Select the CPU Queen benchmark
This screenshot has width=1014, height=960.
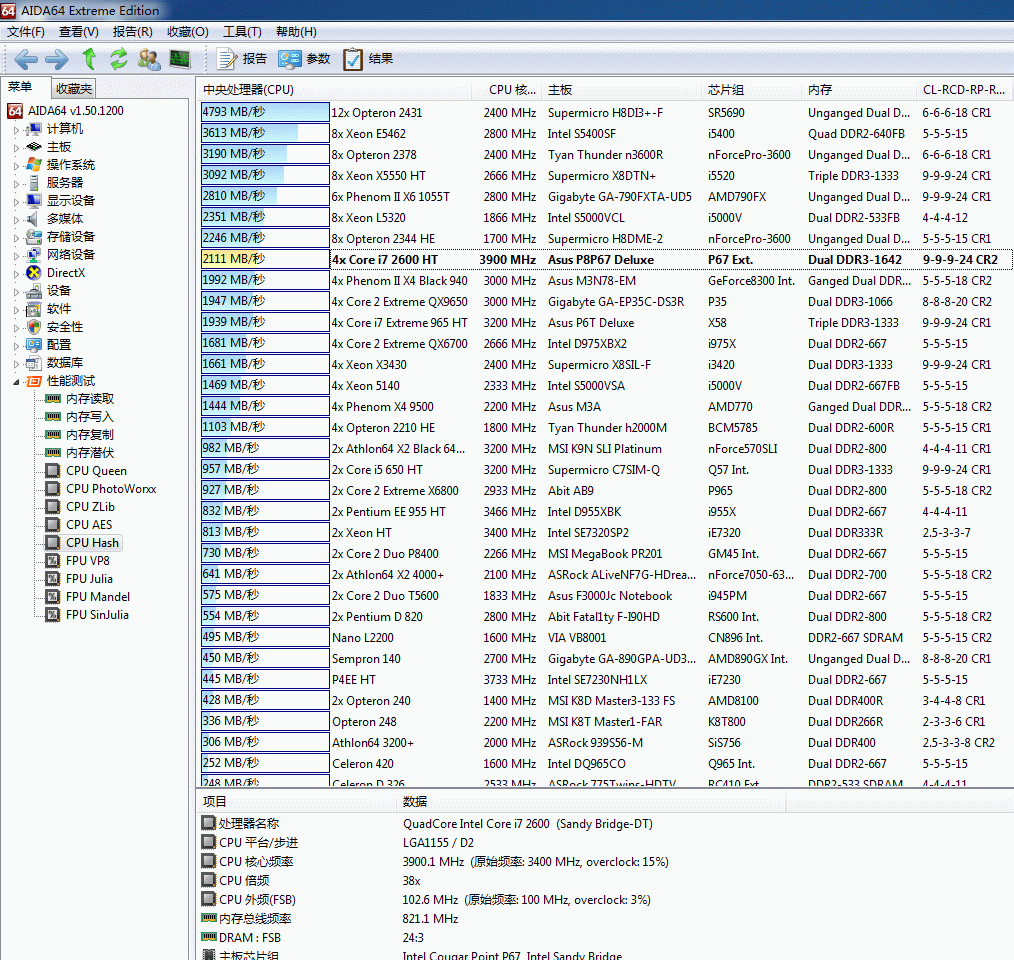(96, 471)
